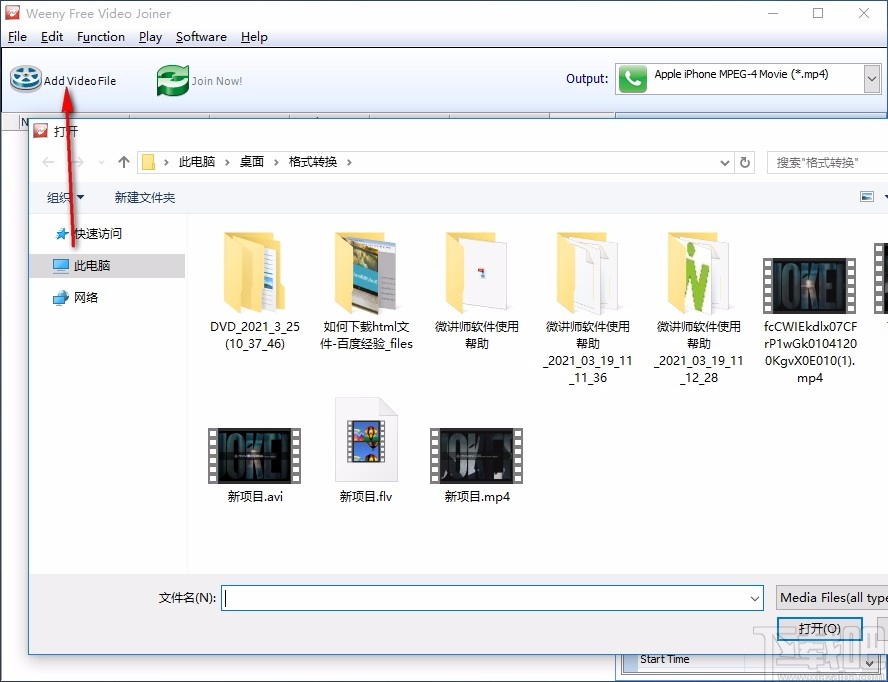This screenshot has height=682, width=888.
Task: Open the Function menu
Action: 100,36
